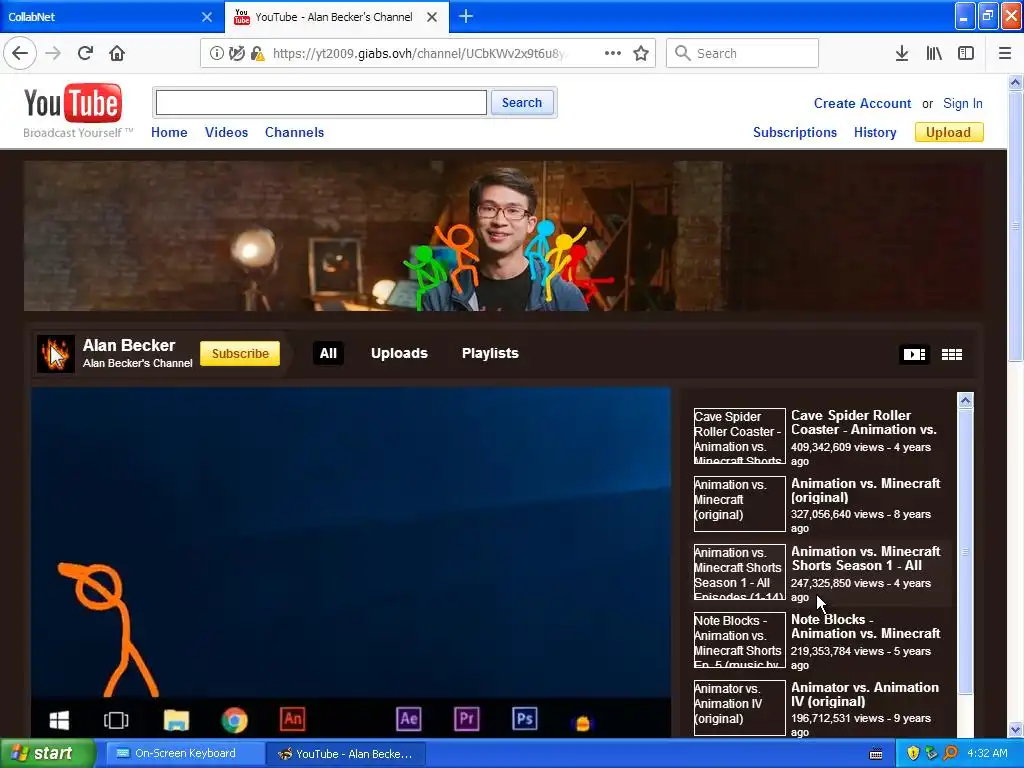Click the Adobe Animate icon in video
This screenshot has width=1024, height=768.
tap(293, 719)
